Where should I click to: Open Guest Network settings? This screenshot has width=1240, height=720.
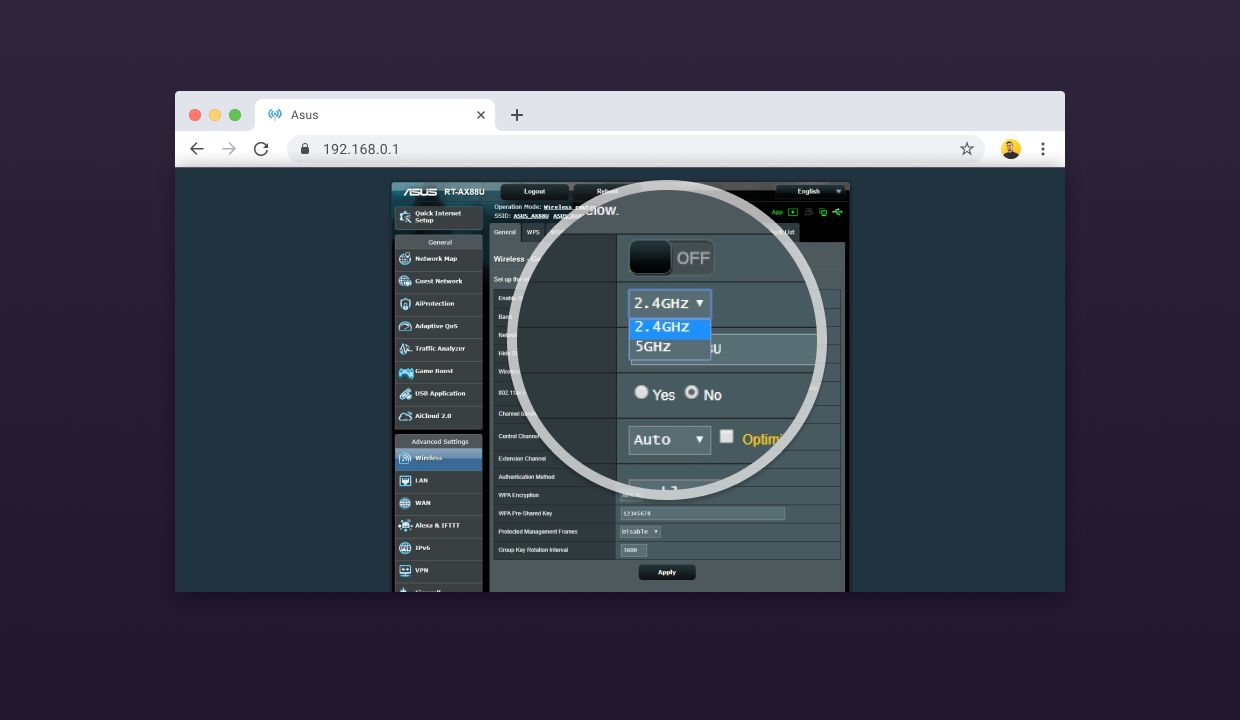pyautogui.click(x=438, y=282)
